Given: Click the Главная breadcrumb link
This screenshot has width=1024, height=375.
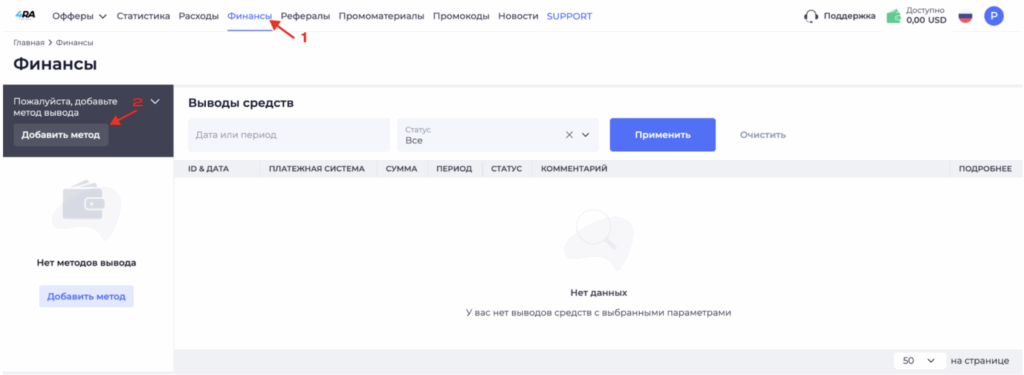Looking at the screenshot, I should click(x=29, y=42).
